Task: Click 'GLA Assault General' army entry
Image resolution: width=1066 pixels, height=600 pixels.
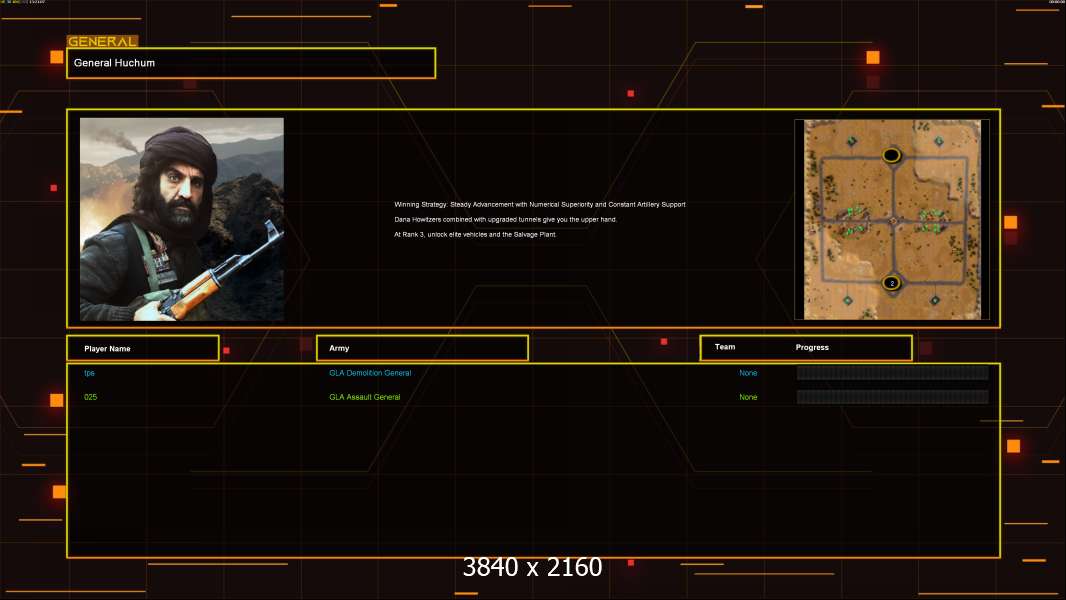Action: click(364, 397)
